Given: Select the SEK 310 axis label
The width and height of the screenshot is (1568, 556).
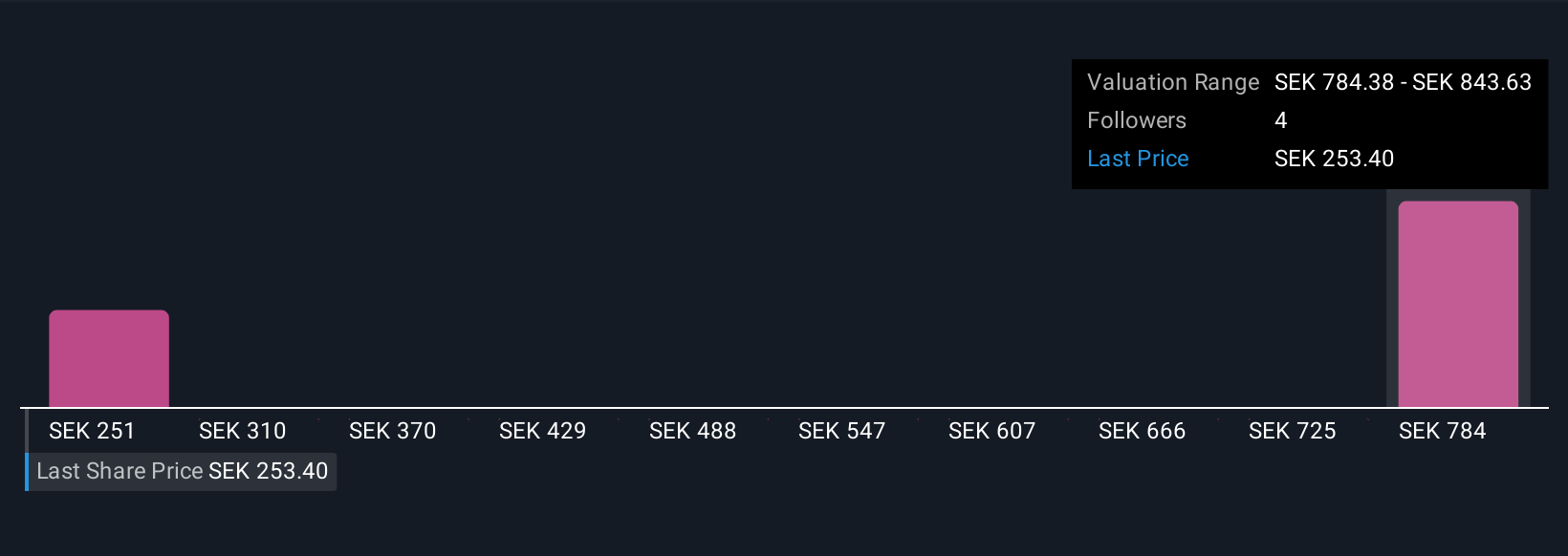Looking at the screenshot, I should (x=243, y=431).
